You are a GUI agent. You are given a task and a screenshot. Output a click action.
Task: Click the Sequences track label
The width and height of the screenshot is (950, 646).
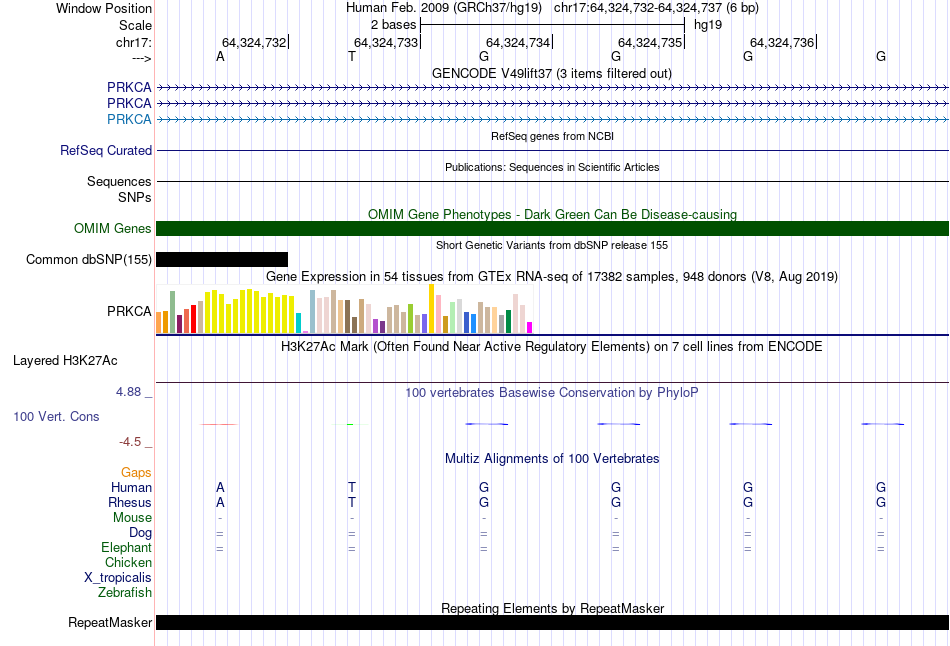[x=119, y=181]
